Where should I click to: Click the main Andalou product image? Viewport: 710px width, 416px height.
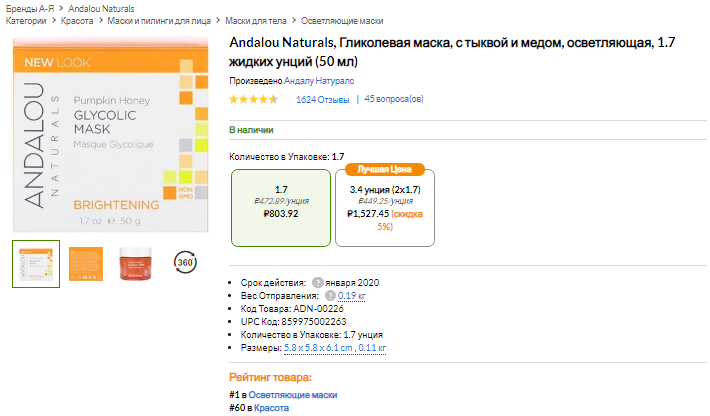(110, 134)
